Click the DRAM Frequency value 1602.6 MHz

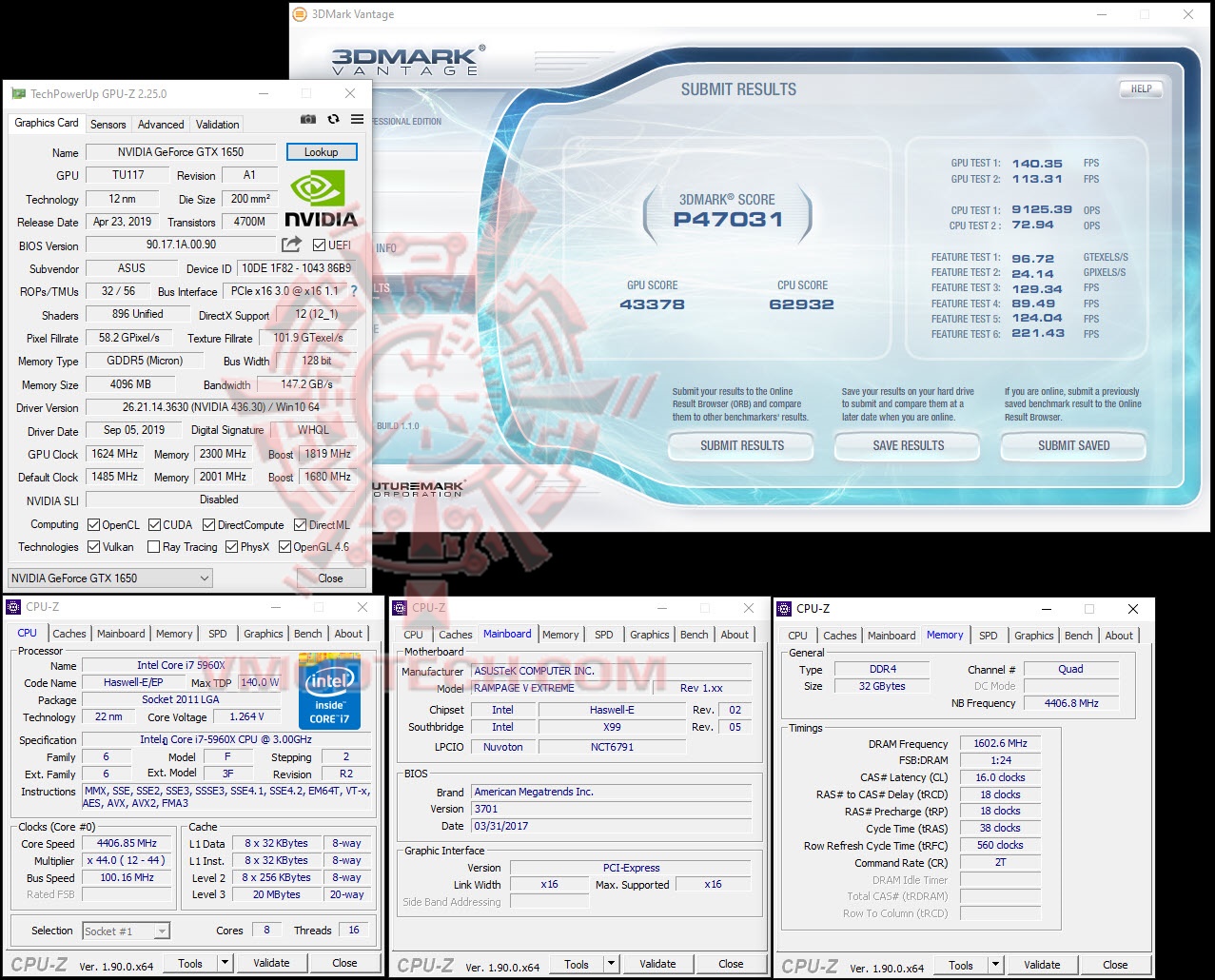pos(1000,743)
